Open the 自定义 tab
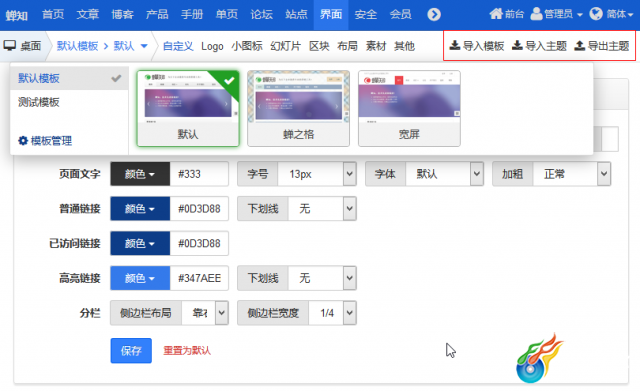Viewport: 640px width, 391px height. tap(178, 46)
